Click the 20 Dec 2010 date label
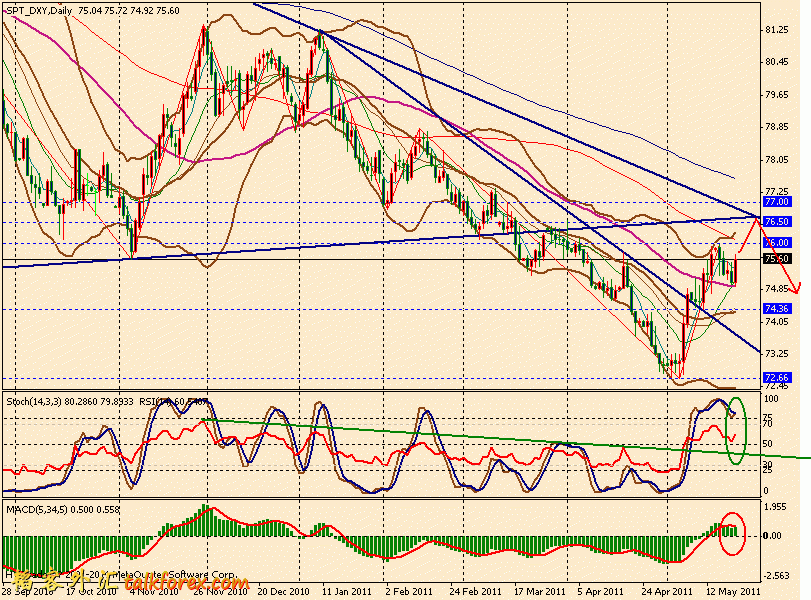Viewport: 811px width, 600px height. click(283, 591)
